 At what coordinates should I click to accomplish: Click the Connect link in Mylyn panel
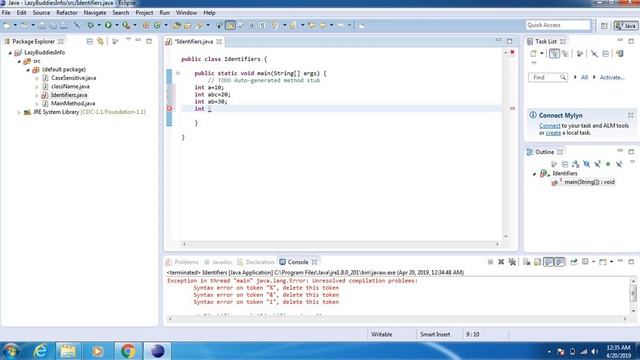(x=549, y=126)
